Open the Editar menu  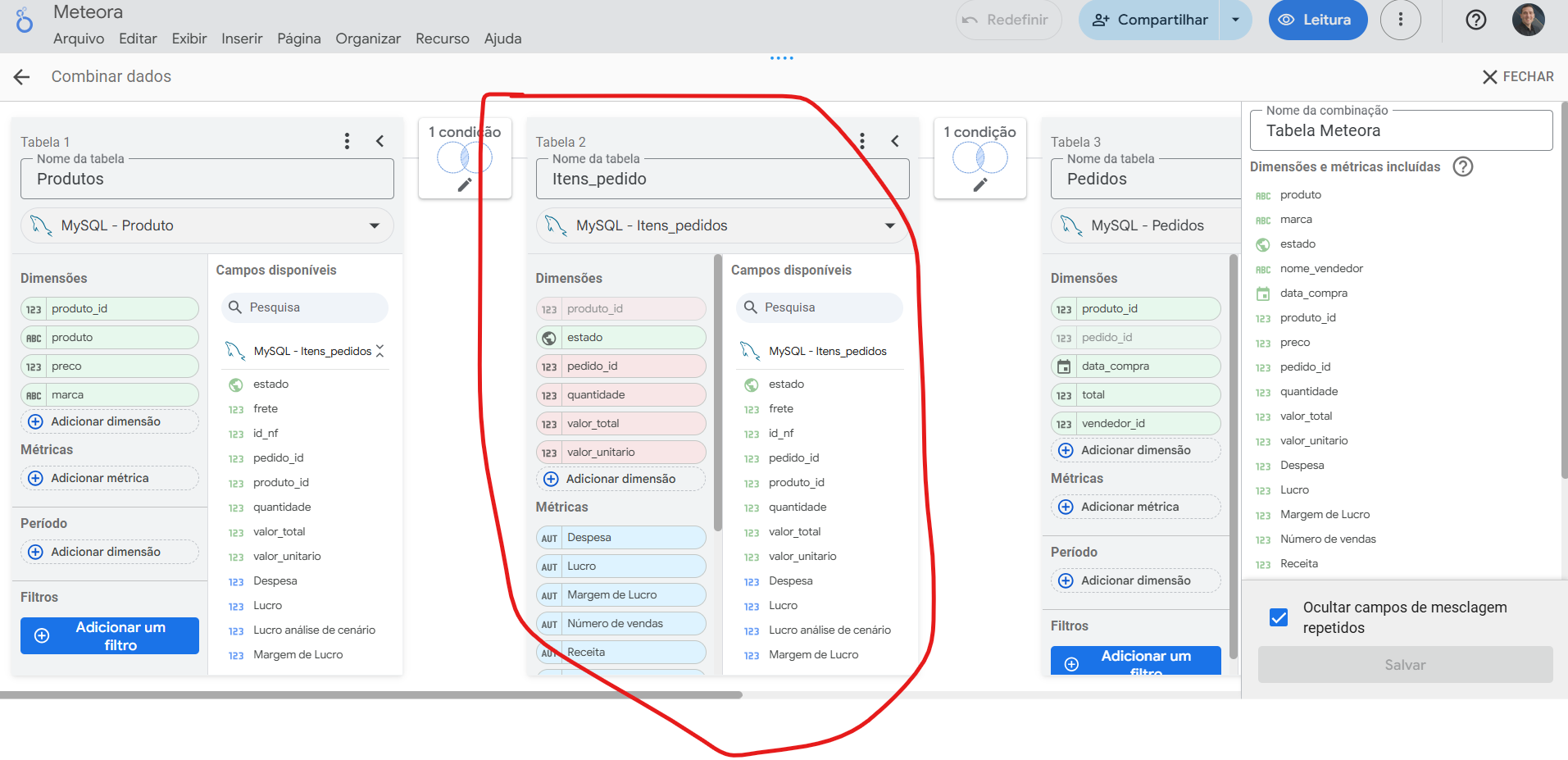[x=138, y=39]
